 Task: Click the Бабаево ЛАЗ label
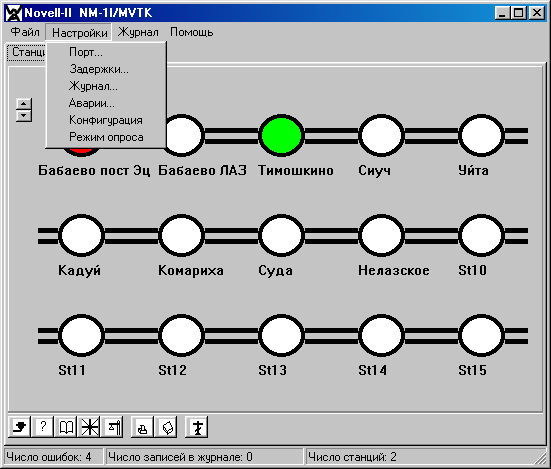click(x=202, y=171)
